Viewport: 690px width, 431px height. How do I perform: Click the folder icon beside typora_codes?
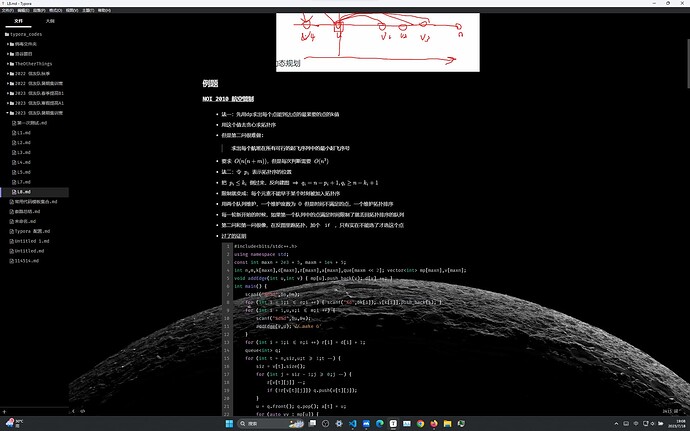(x=7, y=34)
